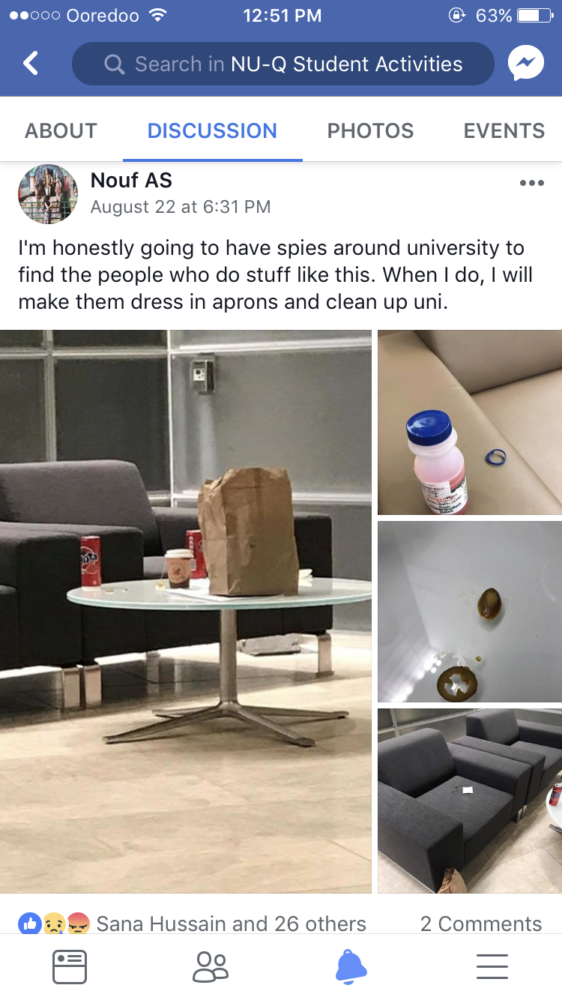Open the paper bag table photo
This screenshot has width=562, height=1000.
coord(186,612)
